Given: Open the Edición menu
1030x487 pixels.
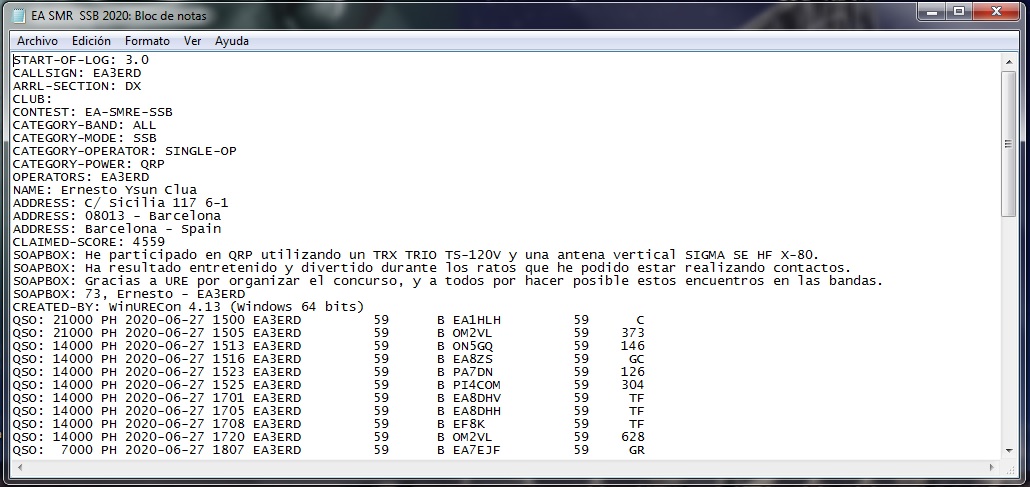Looking at the screenshot, I should [x=91, y=41].
